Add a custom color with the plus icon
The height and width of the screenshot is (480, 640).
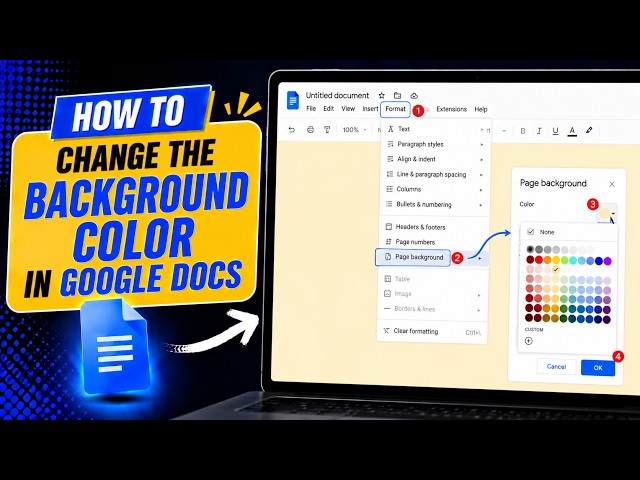click(x=529, y=341)
